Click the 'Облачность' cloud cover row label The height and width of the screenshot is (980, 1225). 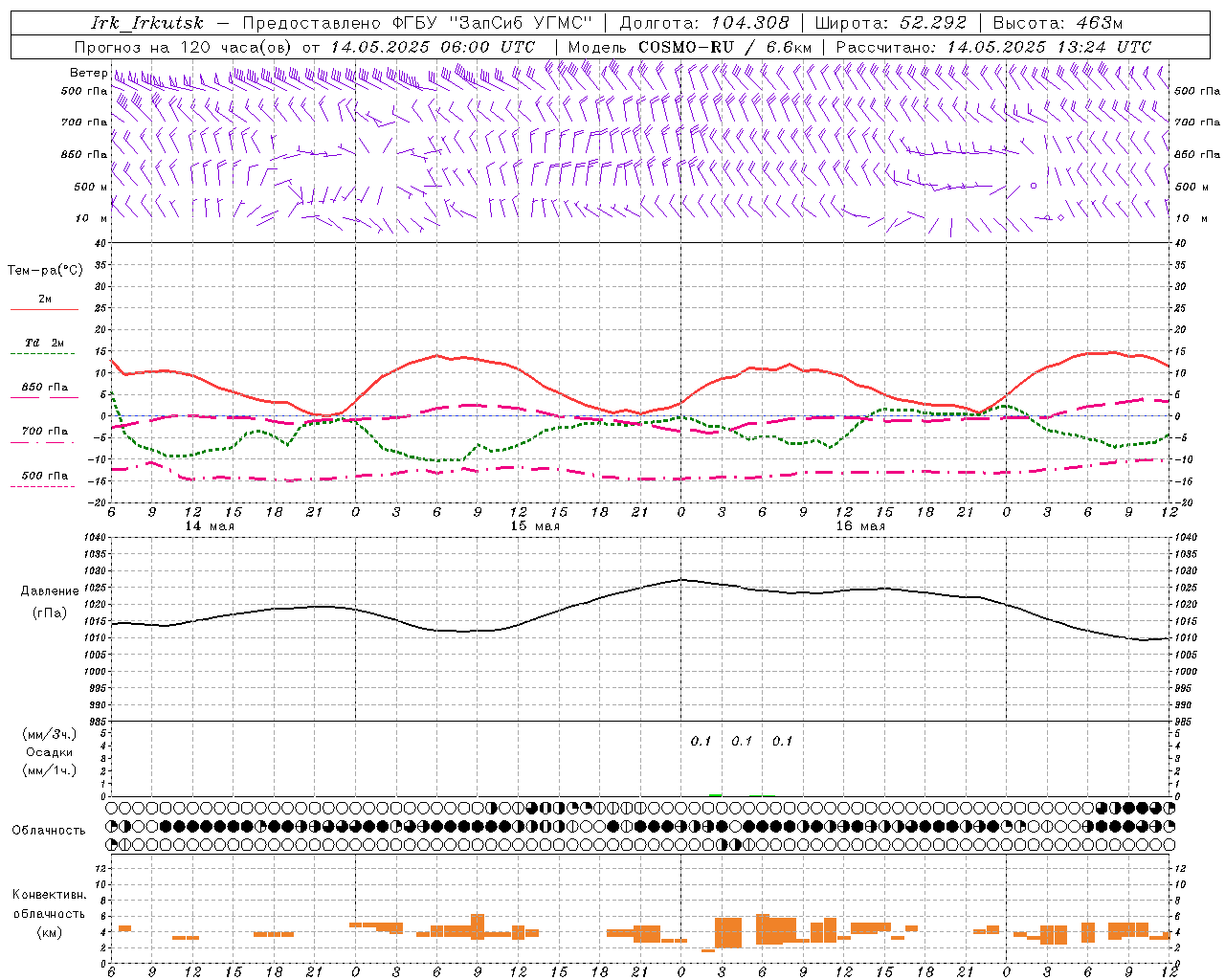pos(49,831)
